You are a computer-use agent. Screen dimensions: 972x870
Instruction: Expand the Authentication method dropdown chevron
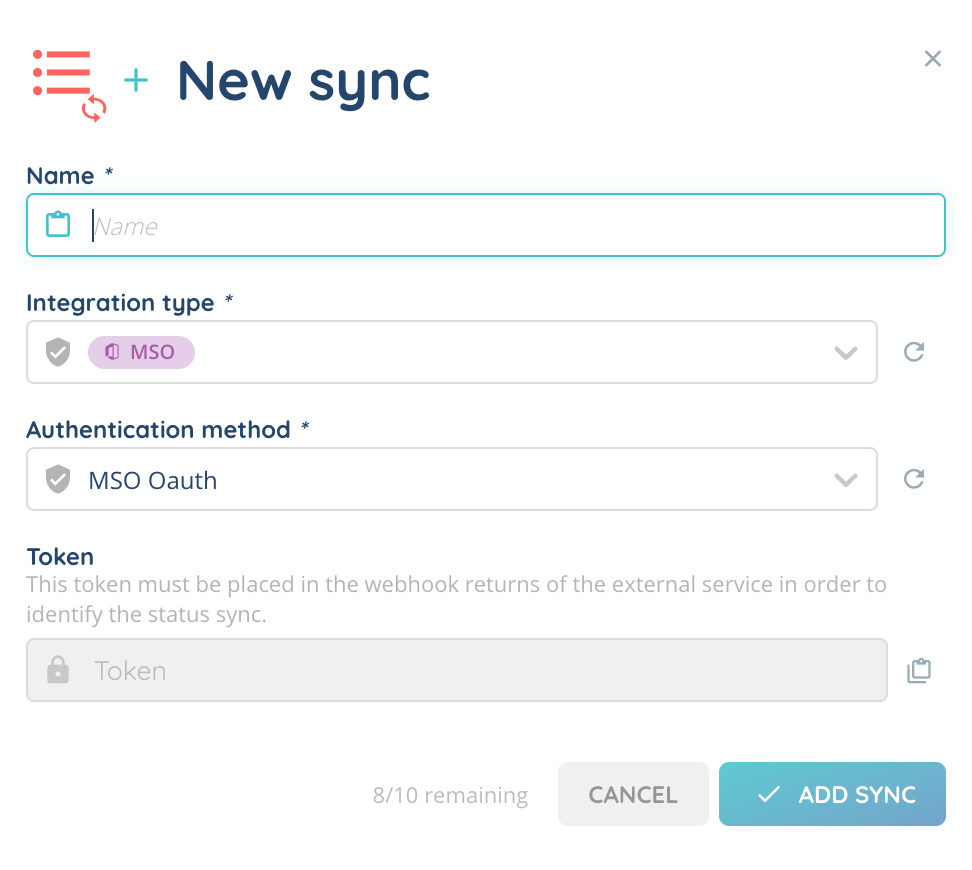(x=845, y=480)
